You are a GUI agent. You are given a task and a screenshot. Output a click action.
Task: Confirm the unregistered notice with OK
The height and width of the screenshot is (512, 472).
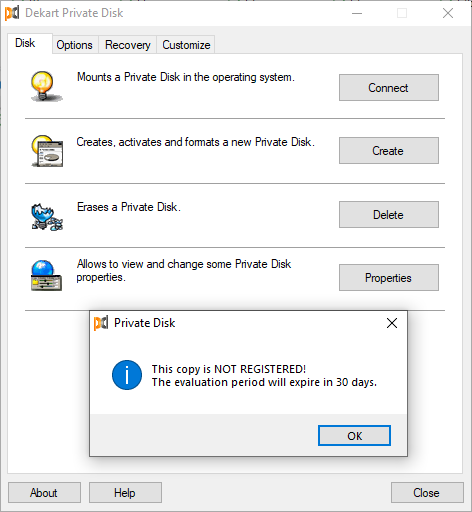pyautogui.click(x=354, y=436)
